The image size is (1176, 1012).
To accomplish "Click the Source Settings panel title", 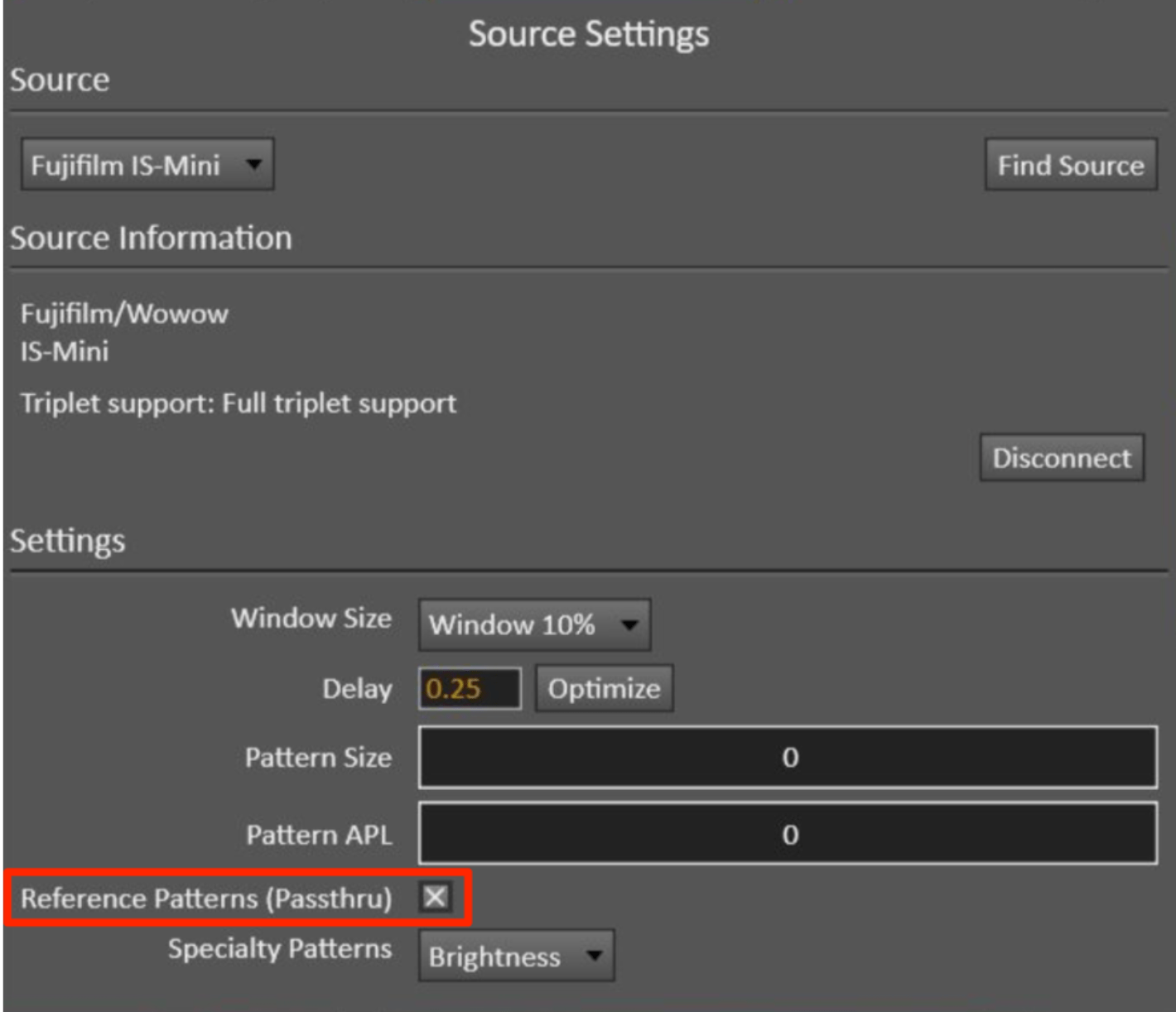I will click(588, 34).
